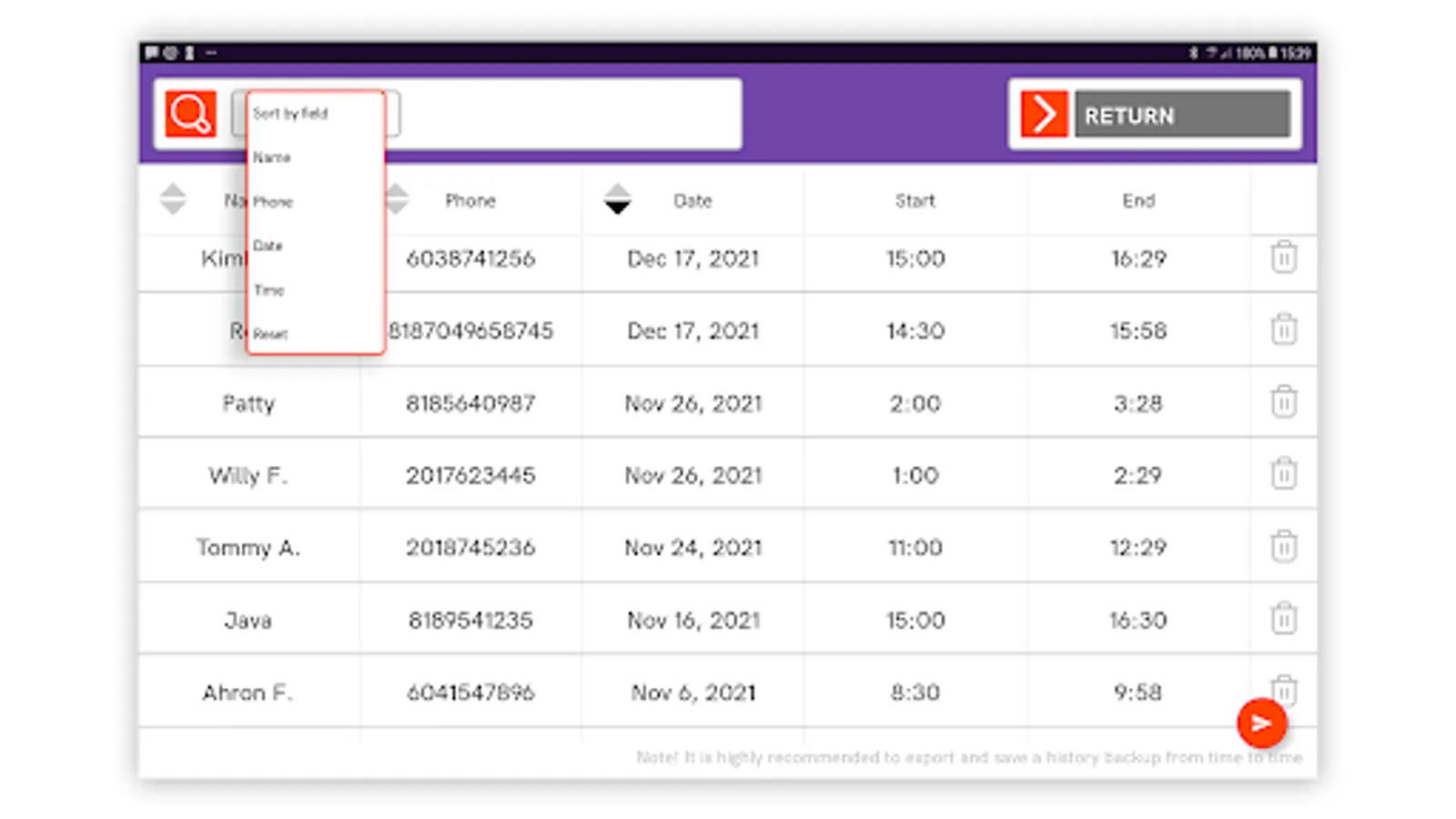Click the date Nov 6, 2021

[693, 693]
